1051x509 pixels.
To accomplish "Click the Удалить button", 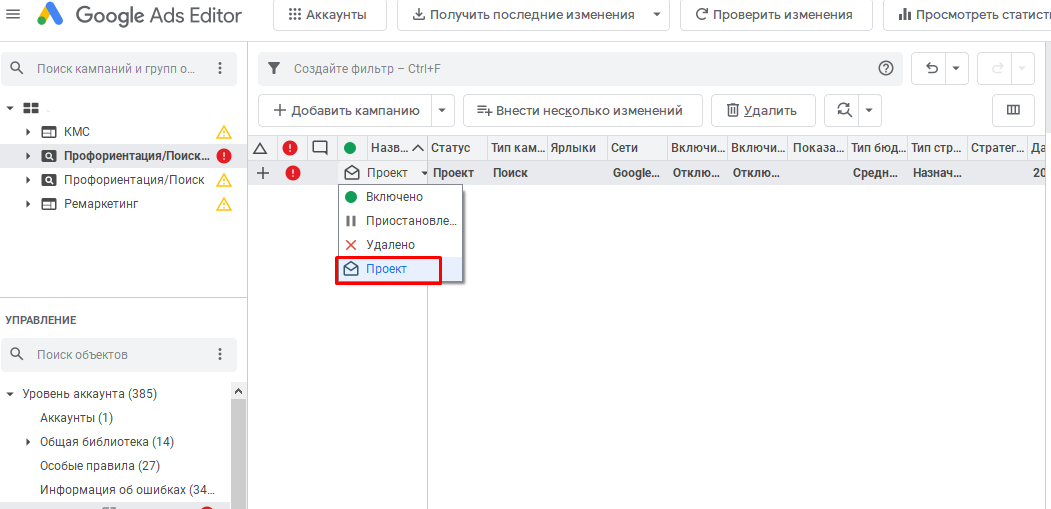I will 763,111.
